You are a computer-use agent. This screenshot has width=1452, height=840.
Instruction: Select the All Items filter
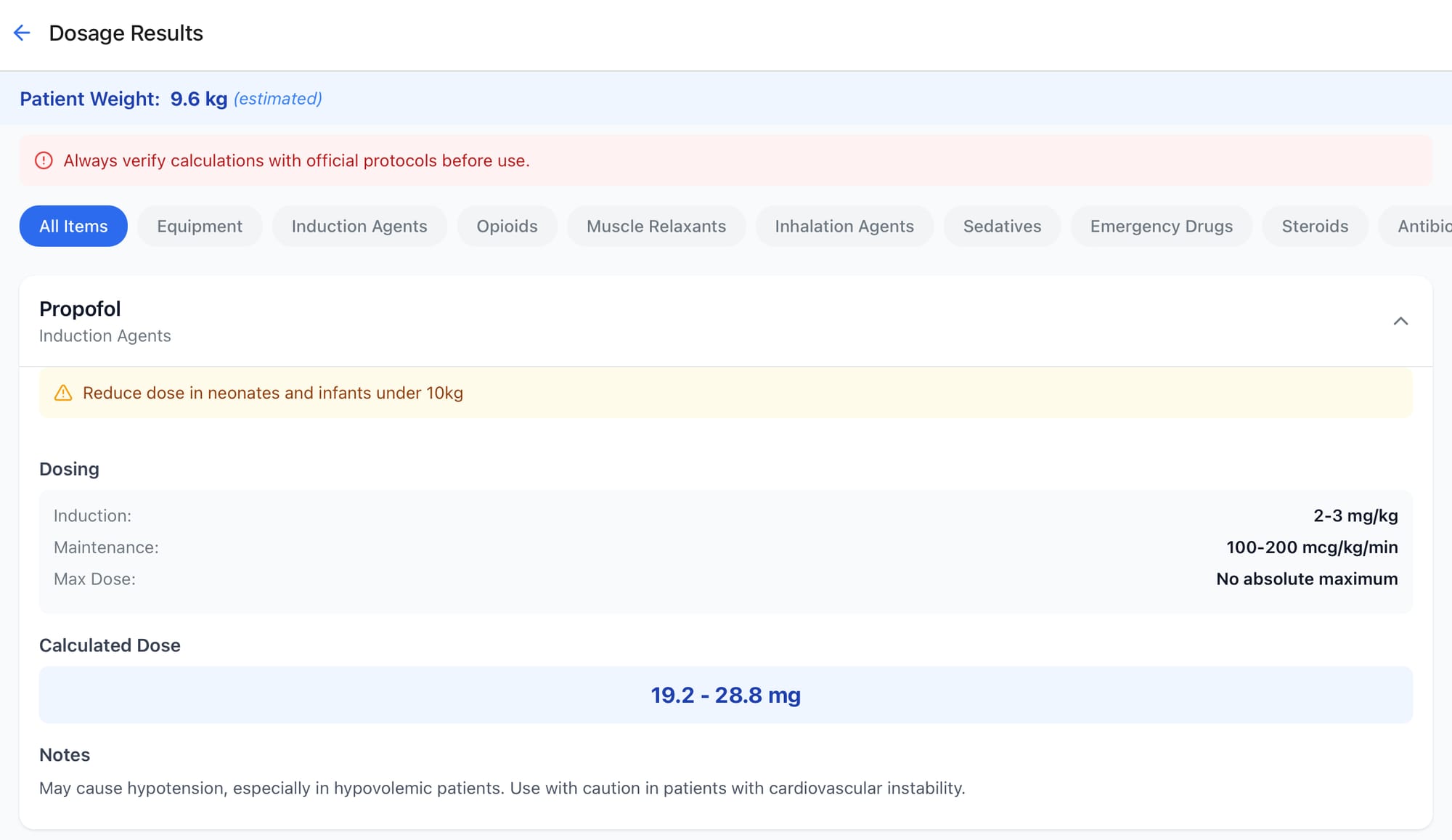pyautogui.click(x=73, y=227)
